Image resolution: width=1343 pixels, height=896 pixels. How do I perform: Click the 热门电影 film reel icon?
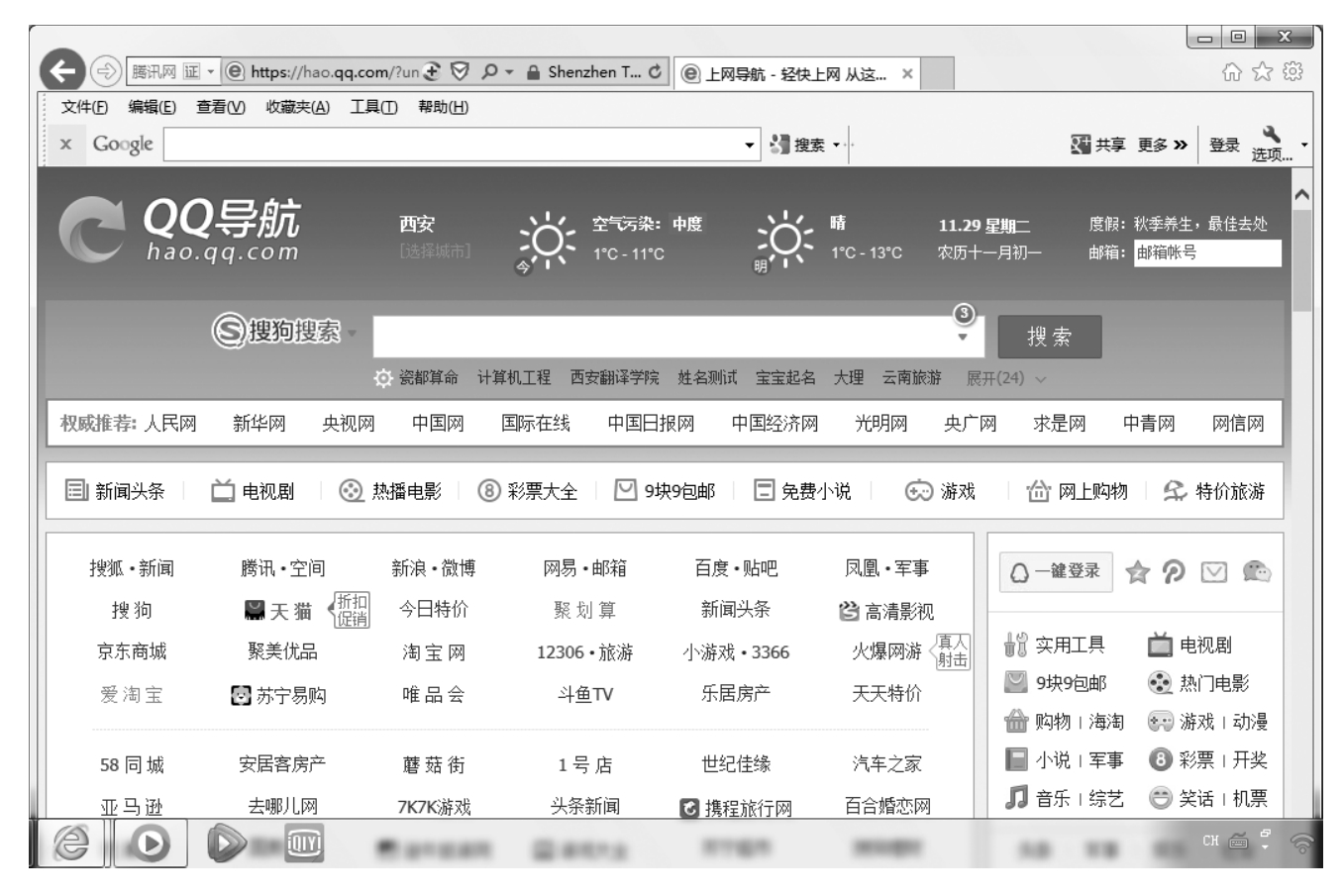[1160, 683]
